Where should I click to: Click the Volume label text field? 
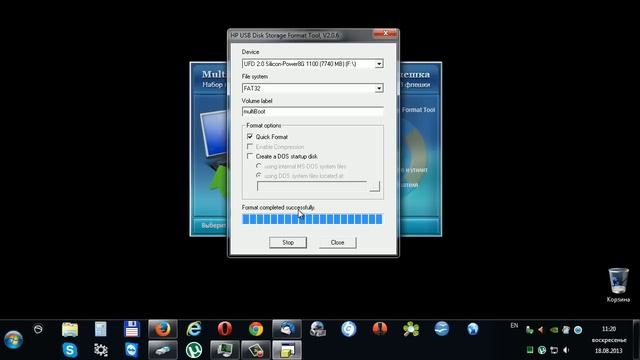[x=313, y=111]
